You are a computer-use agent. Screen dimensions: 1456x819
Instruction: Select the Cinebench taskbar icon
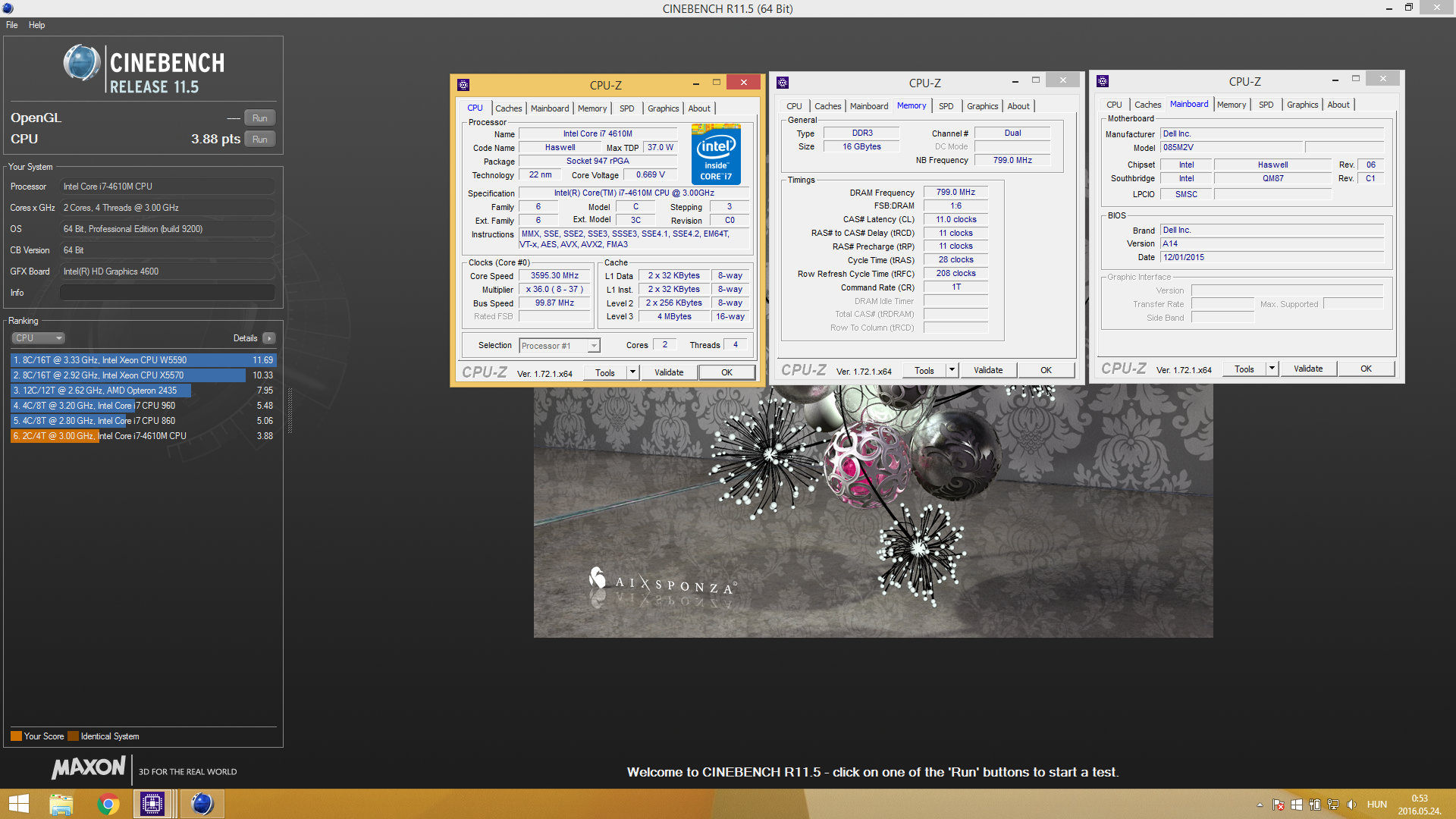[x=202, y=804]
